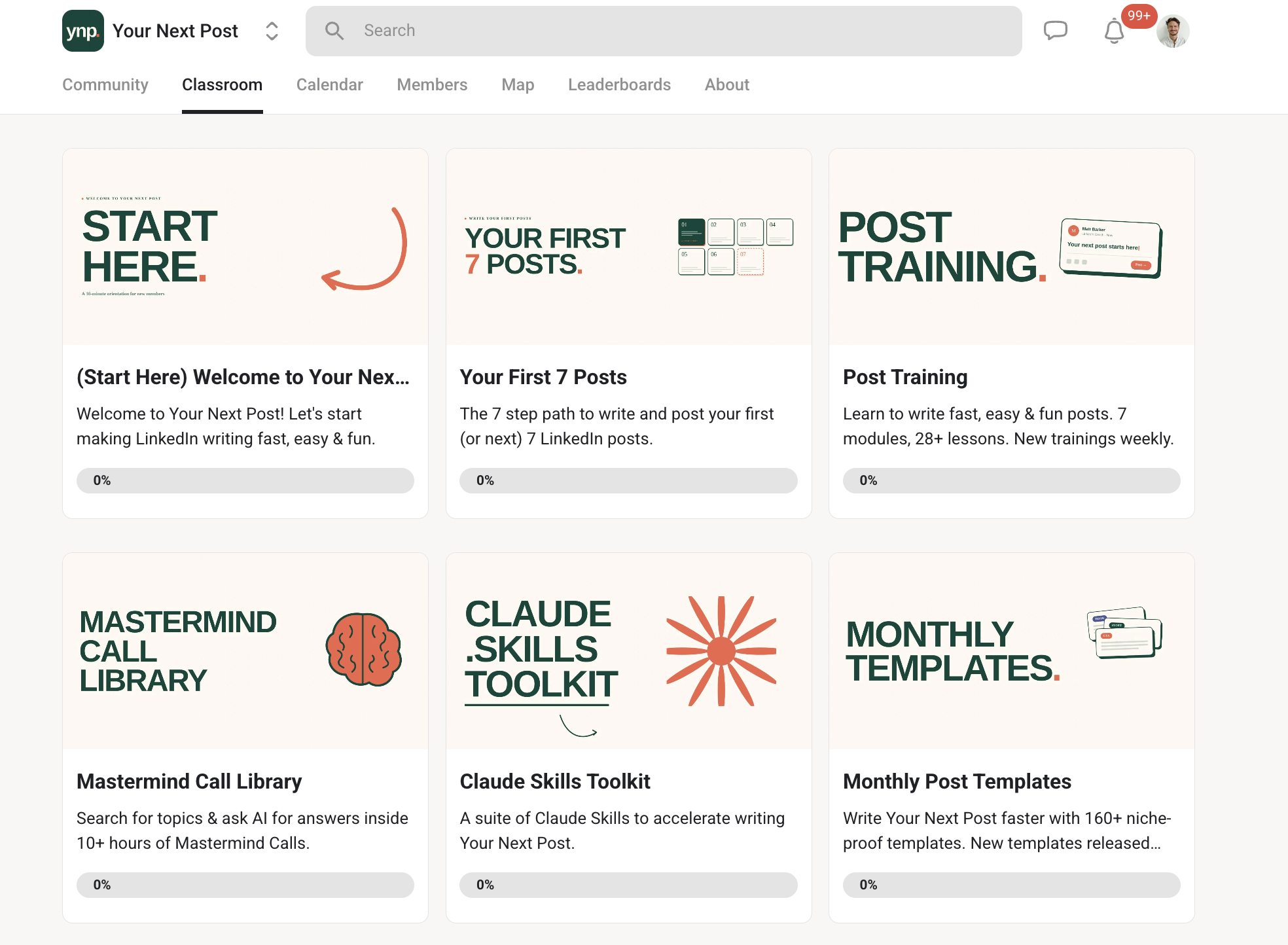Click the ynp community logo
The width and height of the screenshot is (1288, 945).
pyautogui.click(x=83, y=31)
